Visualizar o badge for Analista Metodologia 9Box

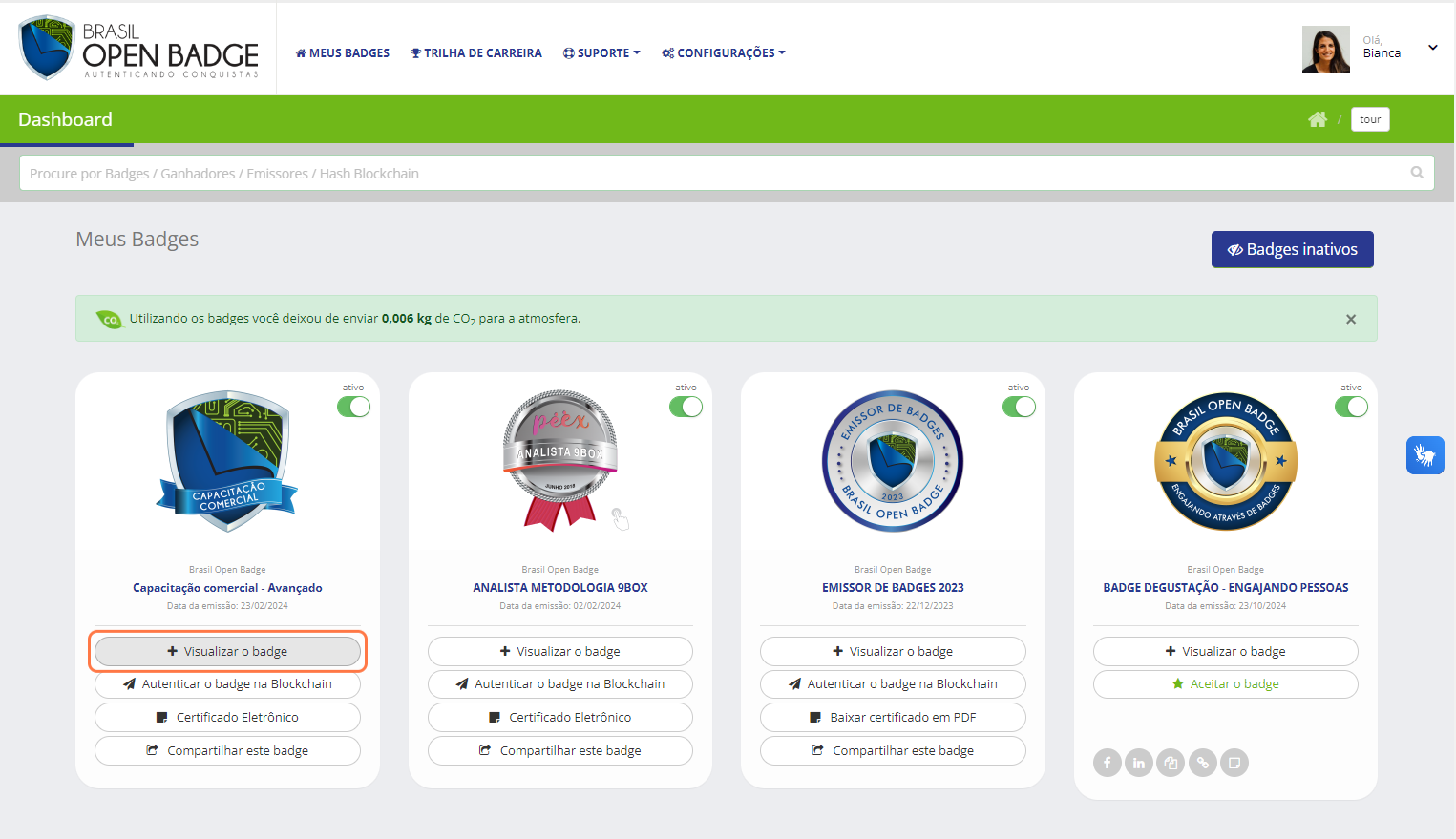coord(560,651)
